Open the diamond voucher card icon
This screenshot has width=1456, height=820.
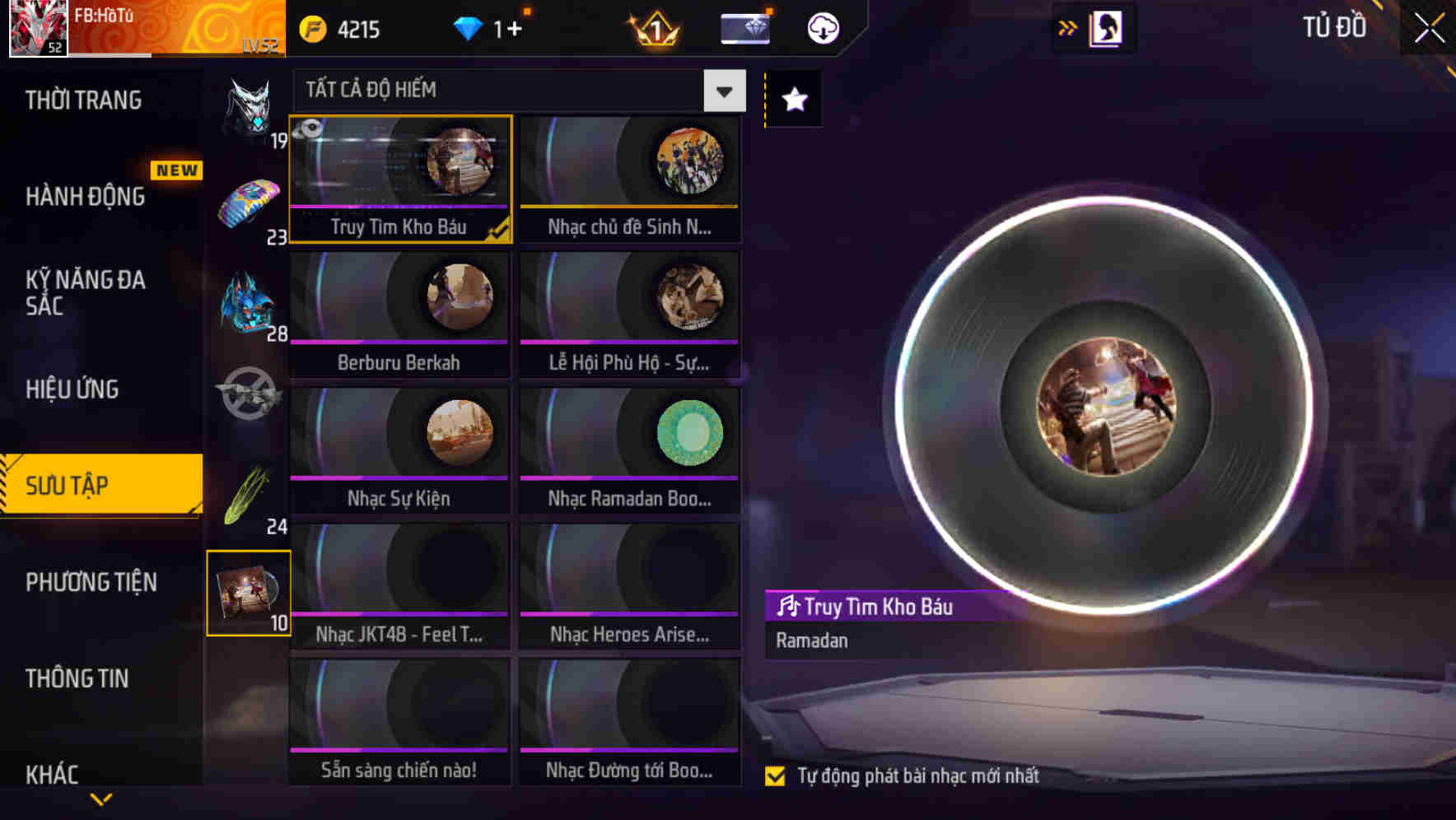click(745, 29)
